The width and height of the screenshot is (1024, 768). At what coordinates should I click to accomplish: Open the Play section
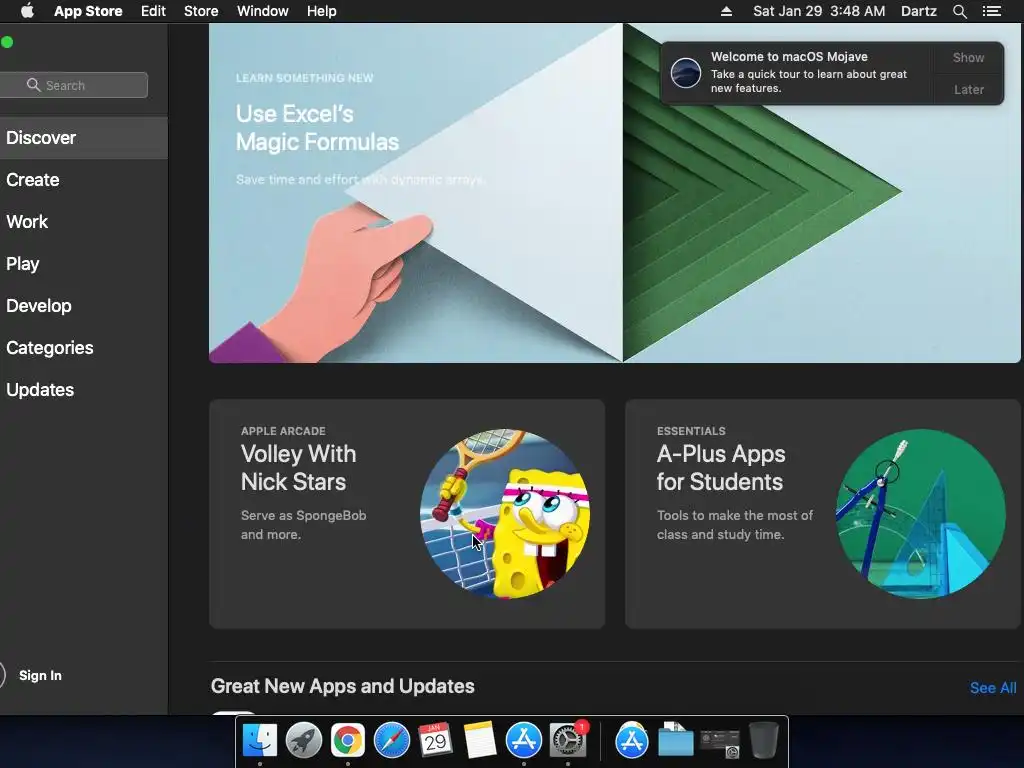84,264
